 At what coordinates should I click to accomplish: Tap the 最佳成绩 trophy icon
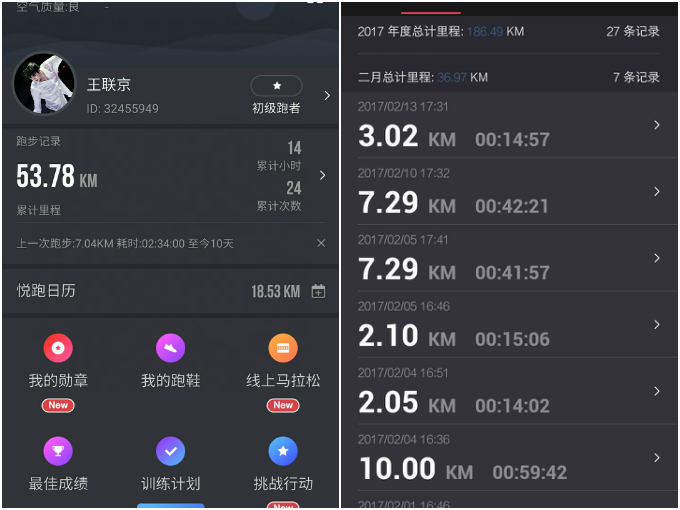coord(58,452)
